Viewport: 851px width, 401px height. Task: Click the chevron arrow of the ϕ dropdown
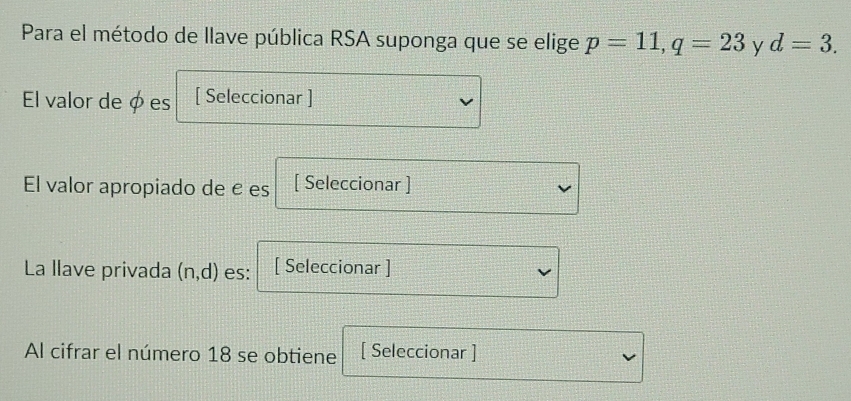(x=463, y=101)
